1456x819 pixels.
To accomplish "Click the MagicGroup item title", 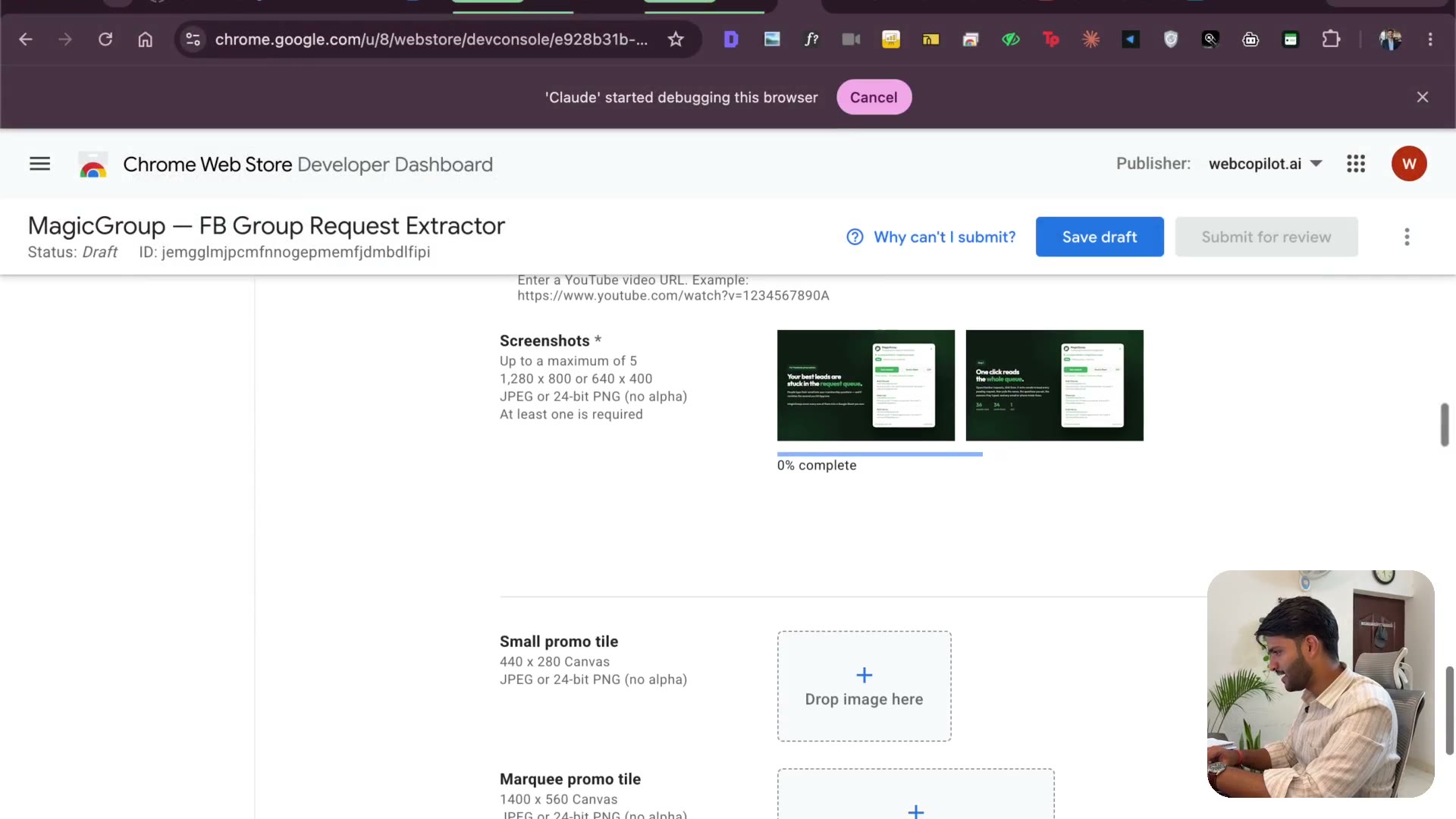I will [x=266, y=225].
